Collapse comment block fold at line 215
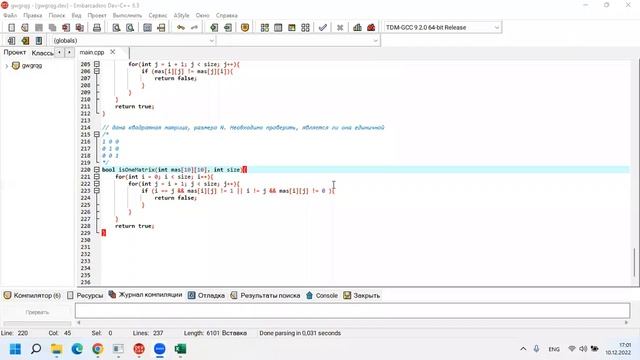The width and height of the screenshot is (640, 360). tap(97, 134)
